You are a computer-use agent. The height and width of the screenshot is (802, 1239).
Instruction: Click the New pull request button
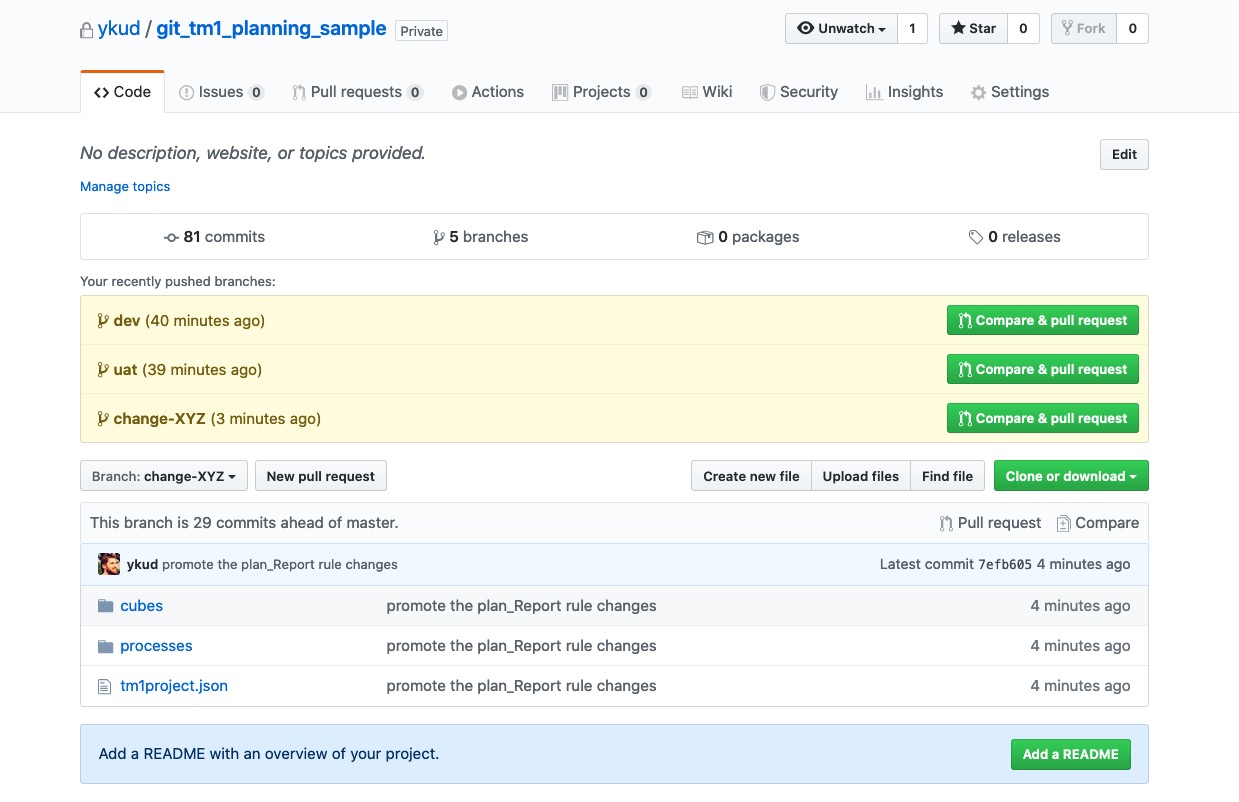321,476
